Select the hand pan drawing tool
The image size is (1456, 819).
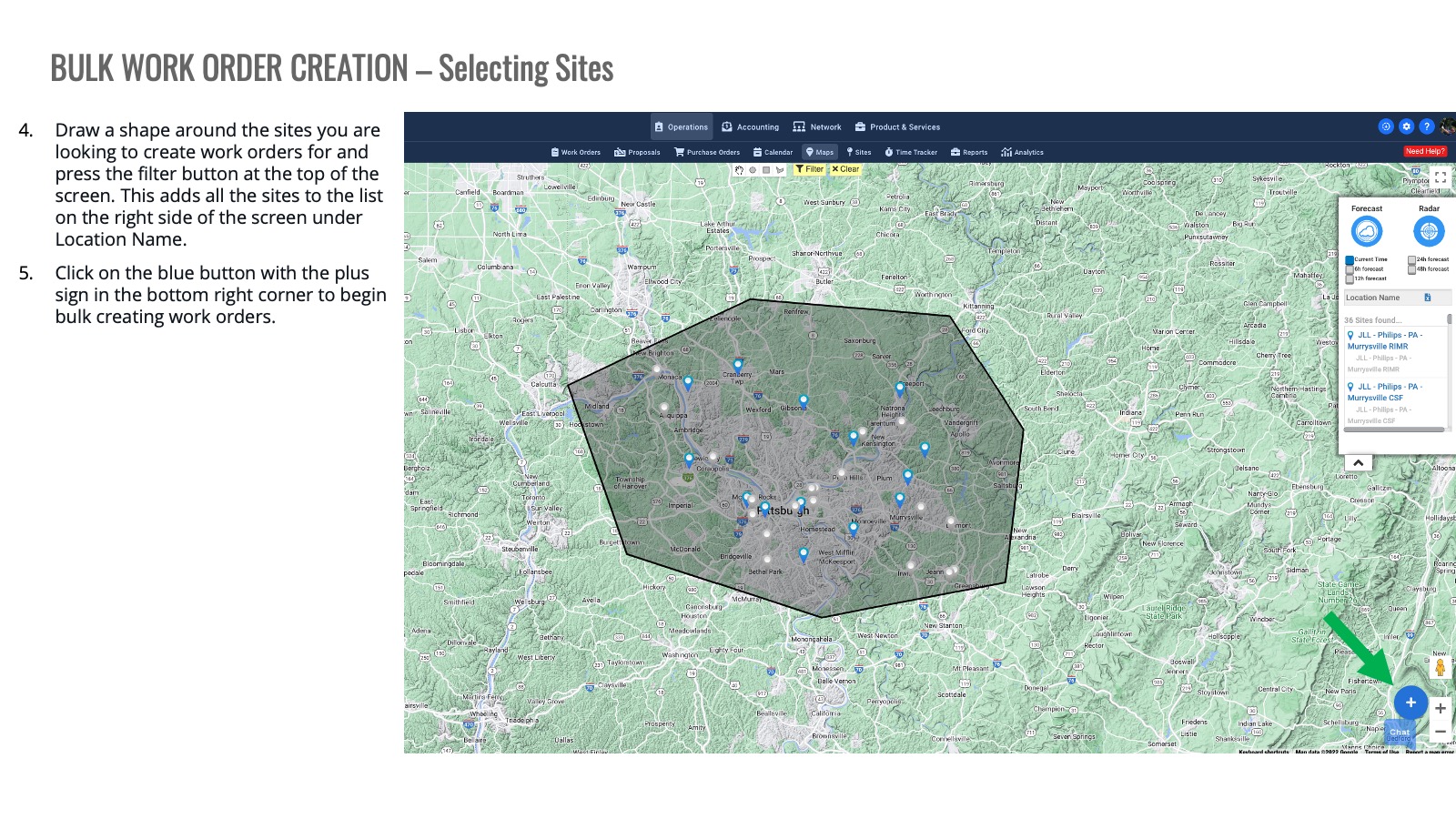[x=739, y=170]
